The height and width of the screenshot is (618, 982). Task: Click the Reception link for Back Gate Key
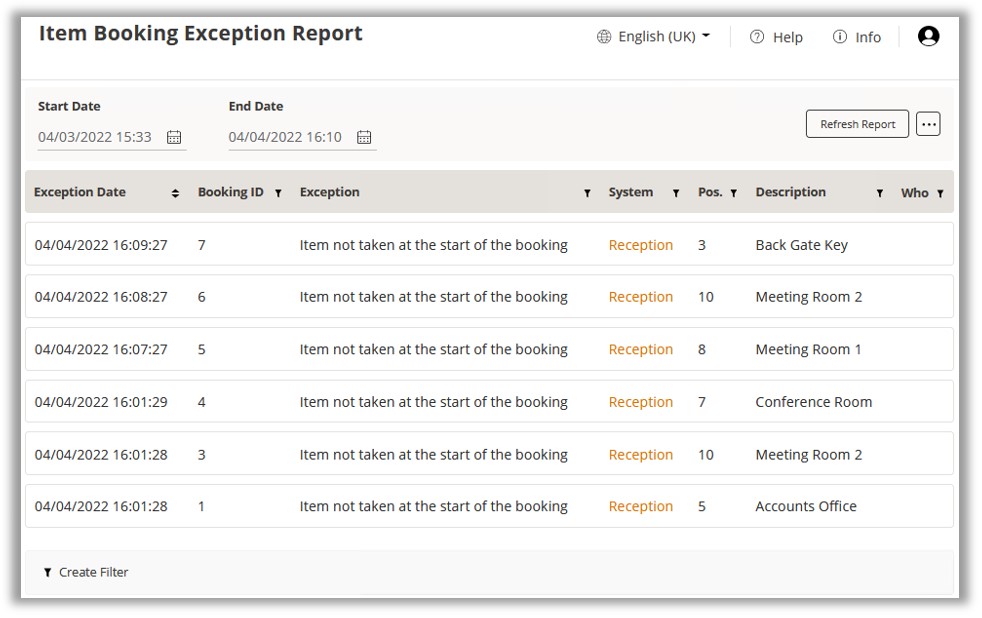click(x=640, y=245)
